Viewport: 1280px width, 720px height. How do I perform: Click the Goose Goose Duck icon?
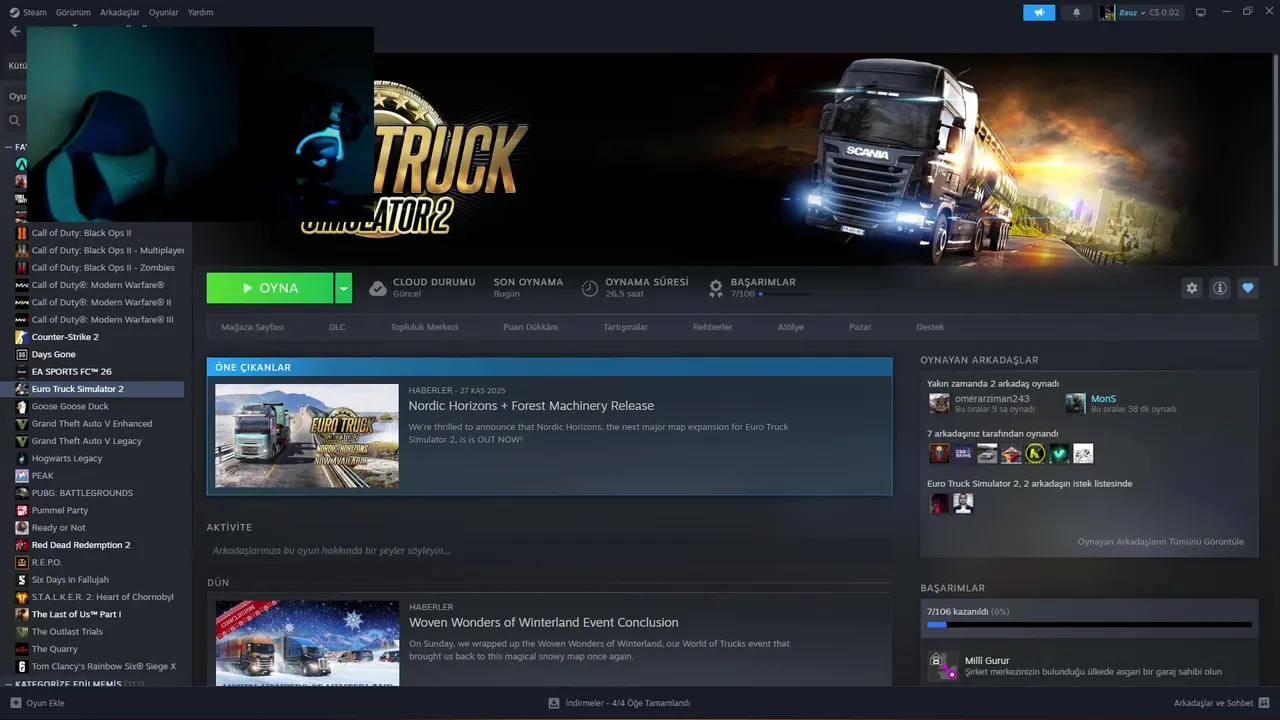tap(22, 406)
